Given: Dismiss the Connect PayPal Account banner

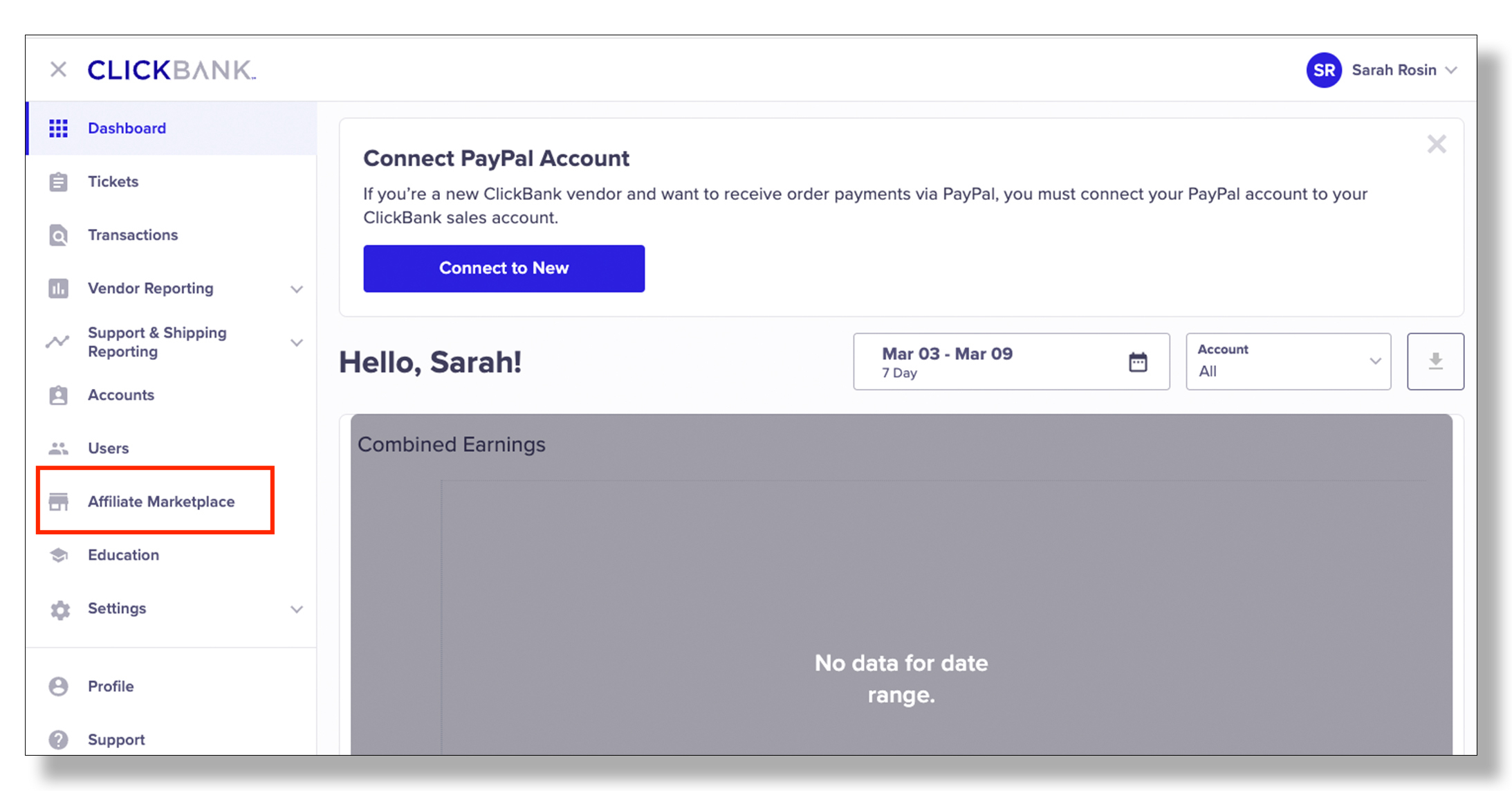Looking at the screenshot, I should coord(1437,144).
